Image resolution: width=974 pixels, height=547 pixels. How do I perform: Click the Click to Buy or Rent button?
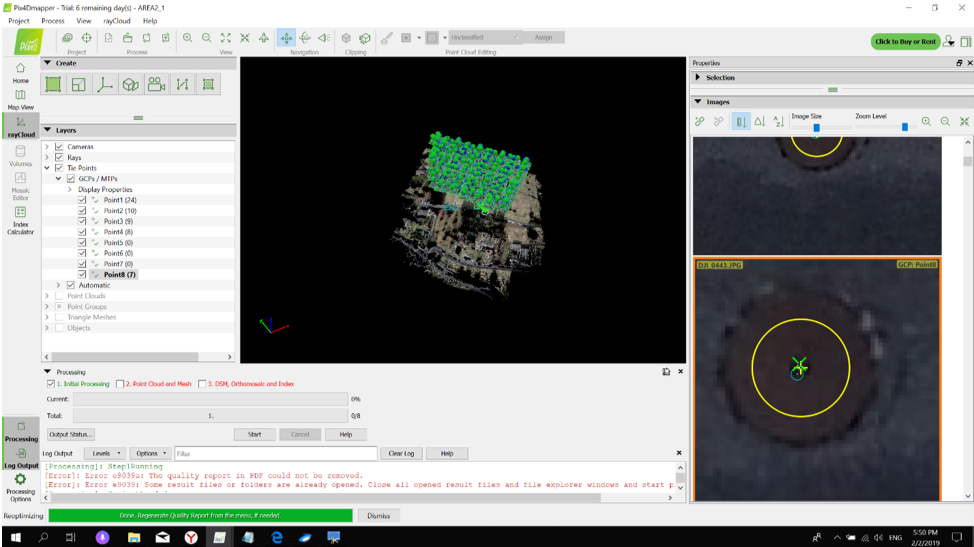click(905, 42)
